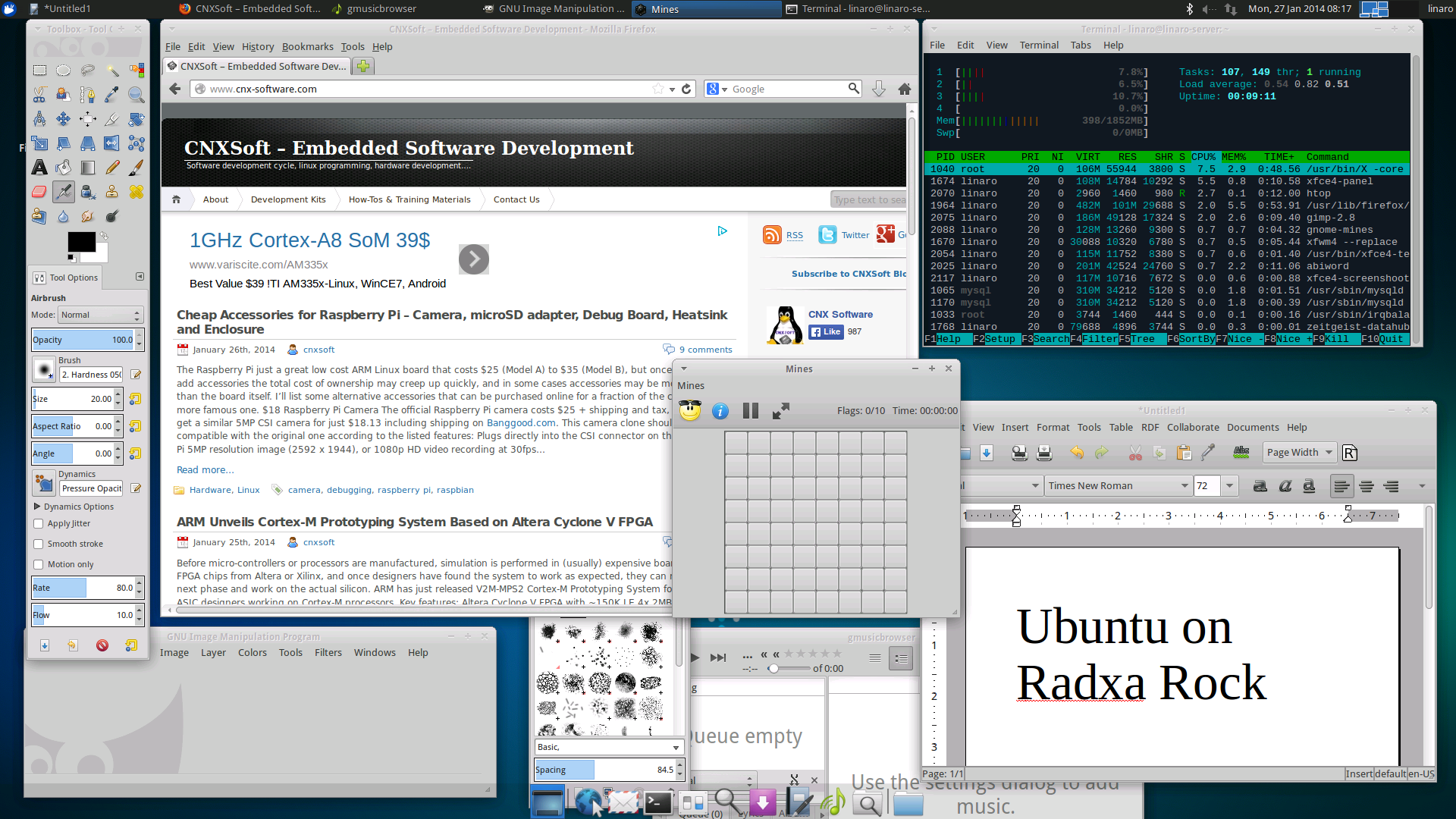Select the Paintbrush tool in GIMP toolbox
1456x819 pixels.
(136, 168)
